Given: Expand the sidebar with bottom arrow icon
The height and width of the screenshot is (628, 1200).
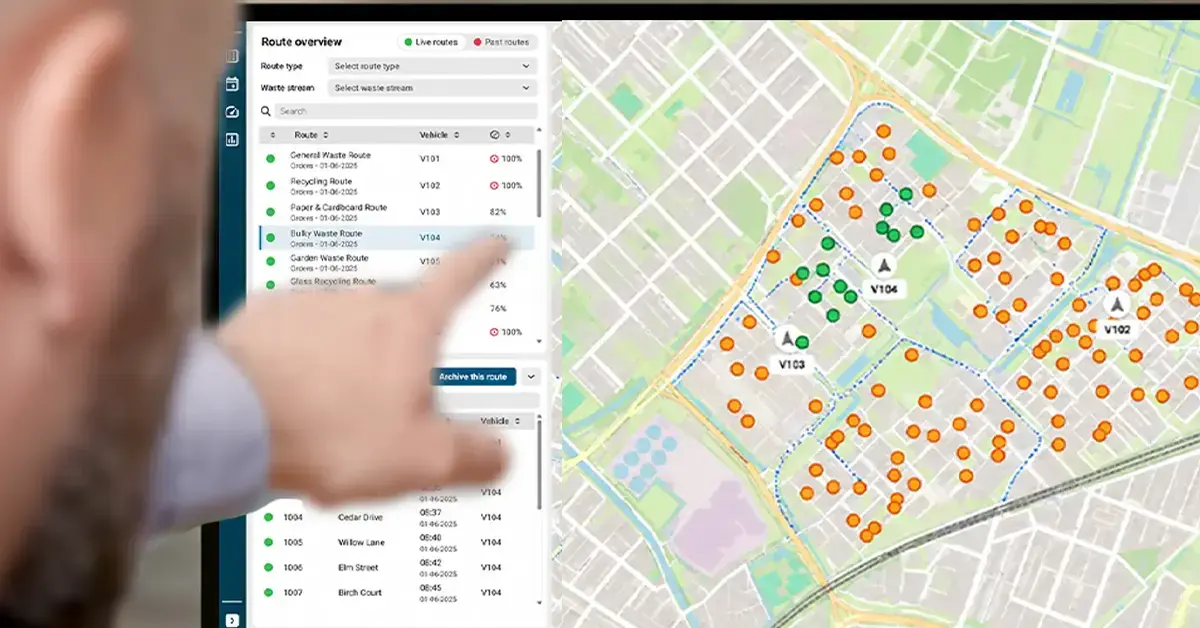Looking at the screenshot, I should [x=232, y=620].
